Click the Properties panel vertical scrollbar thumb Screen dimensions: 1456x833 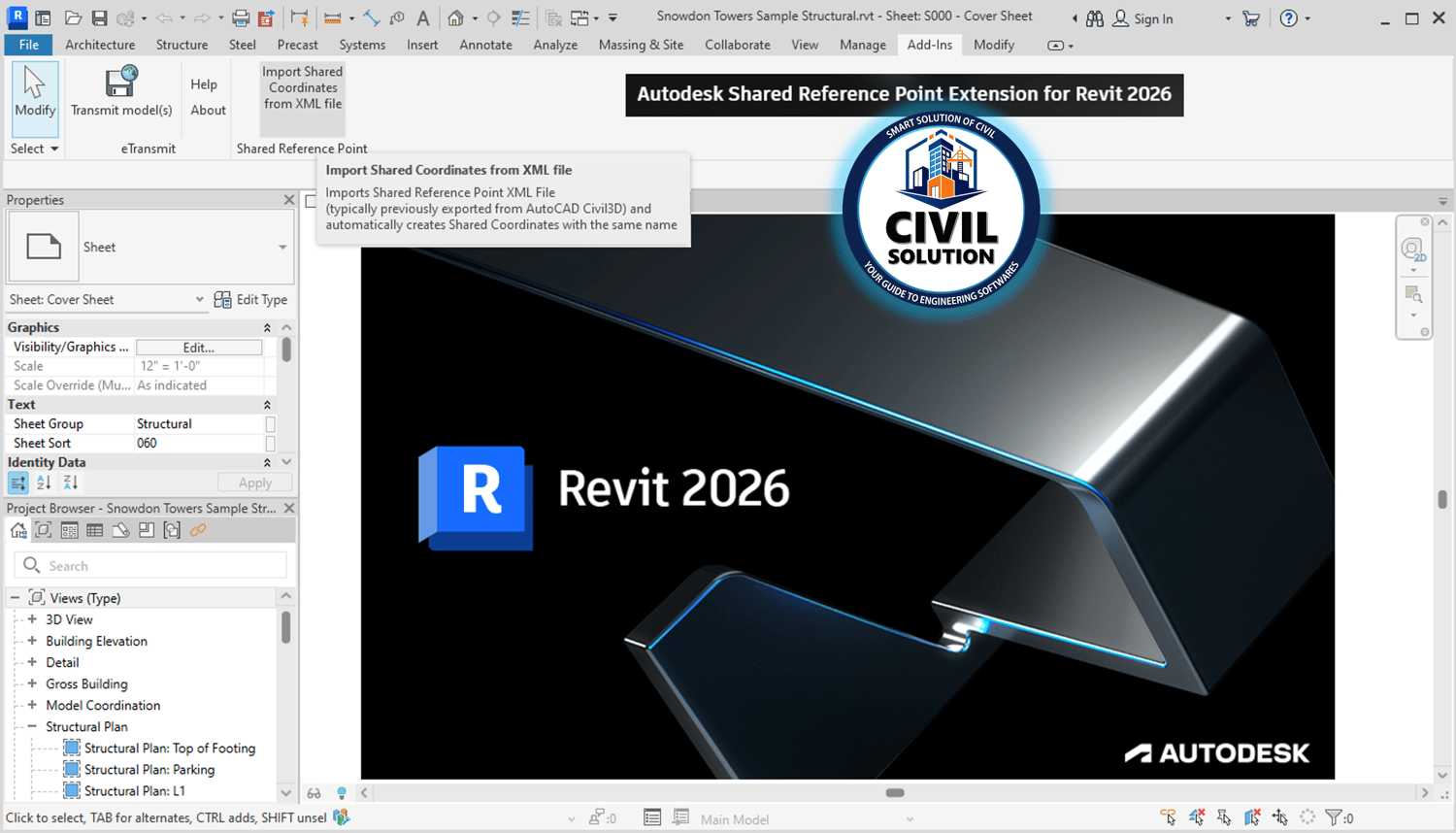(x=286, y=350)
